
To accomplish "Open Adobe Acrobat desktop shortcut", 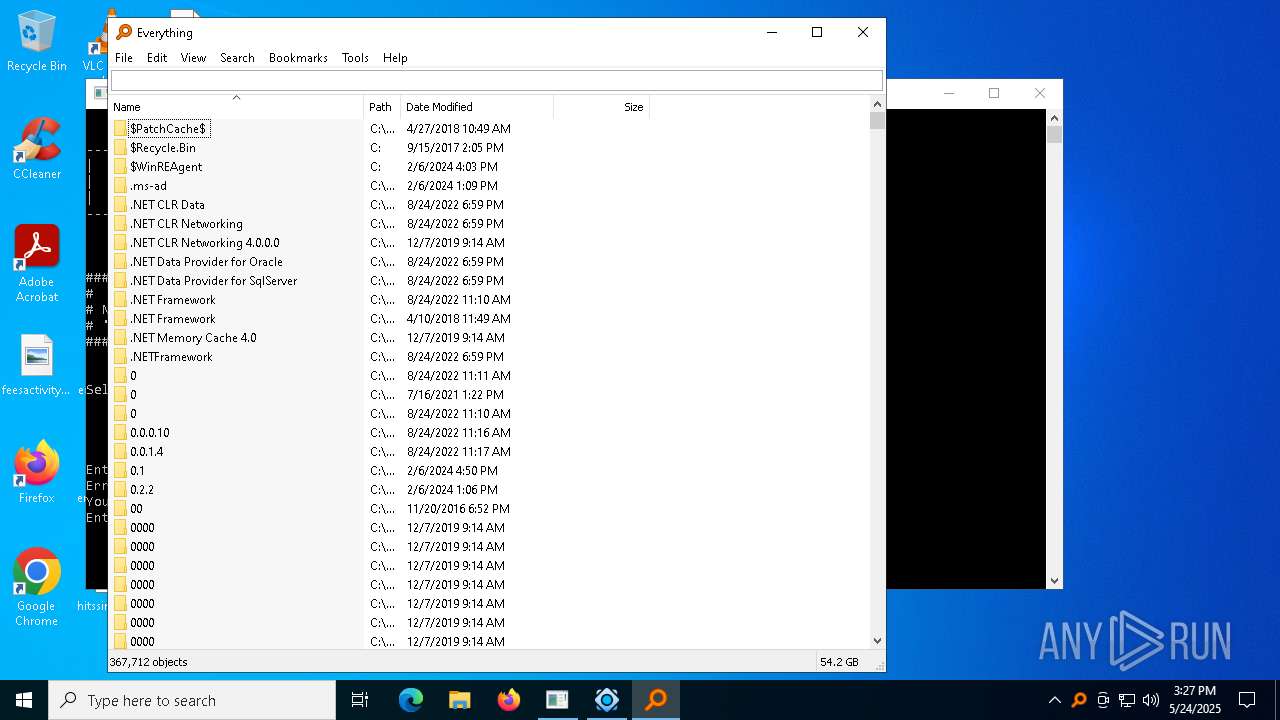I will coord(37,265).
